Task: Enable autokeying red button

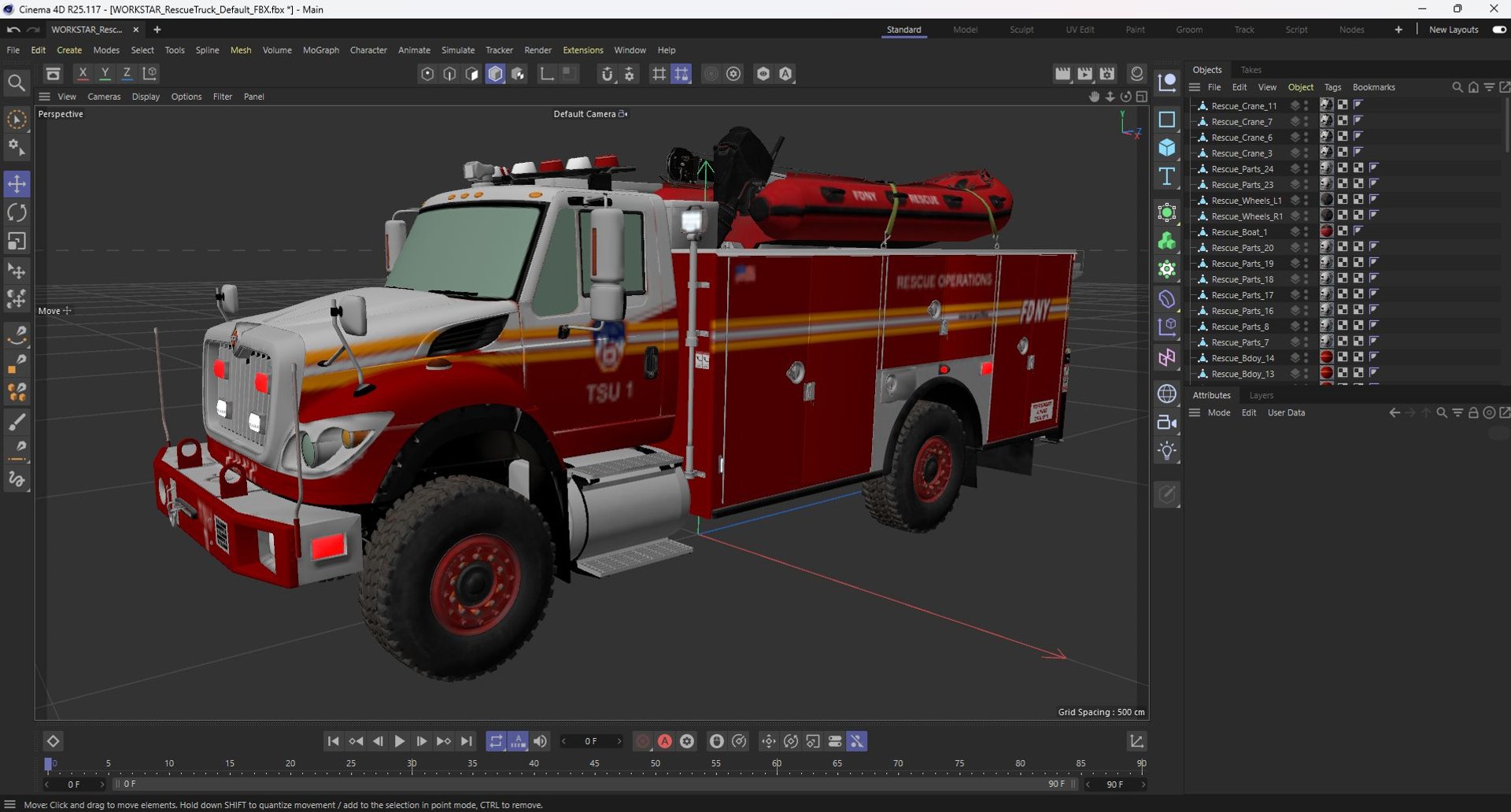Action: (x=665, y=741)
